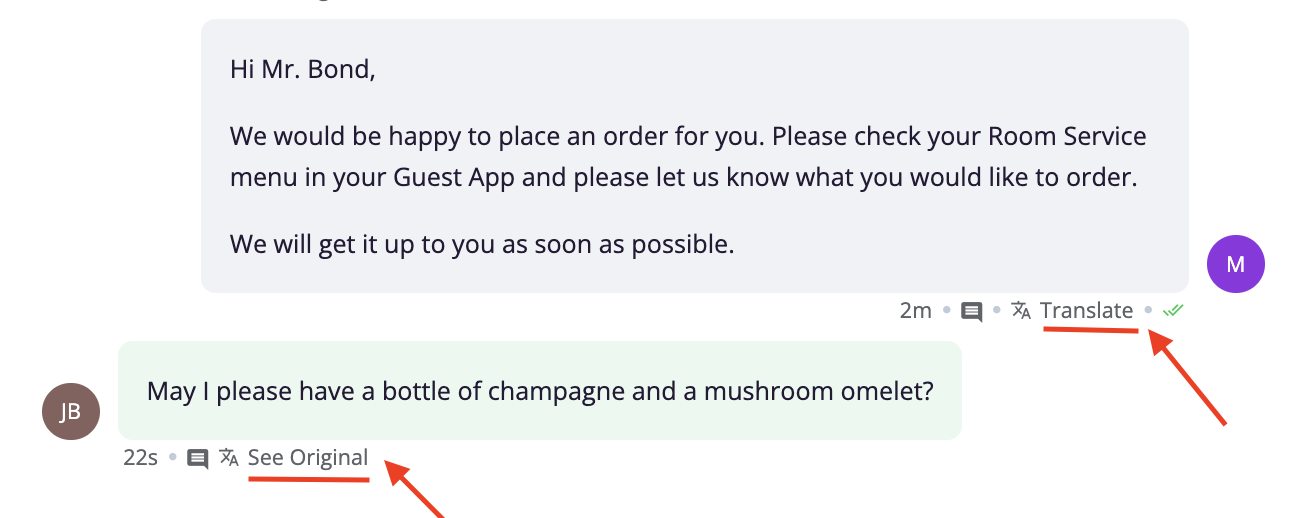1294x518 pixels.
Task: Click the 22s timestamp
Action: point(141,458)
